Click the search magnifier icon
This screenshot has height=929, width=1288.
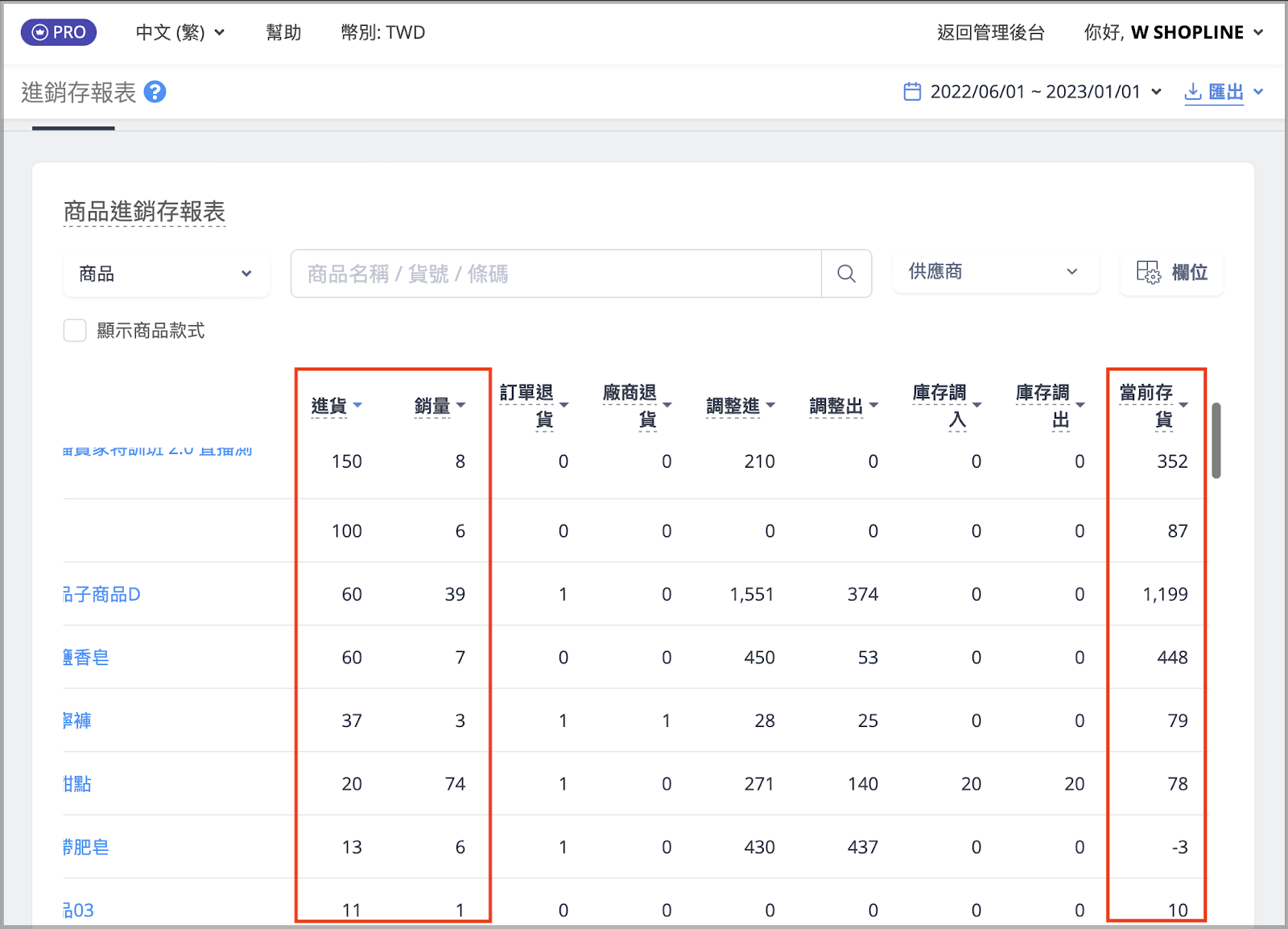[846, 274]
